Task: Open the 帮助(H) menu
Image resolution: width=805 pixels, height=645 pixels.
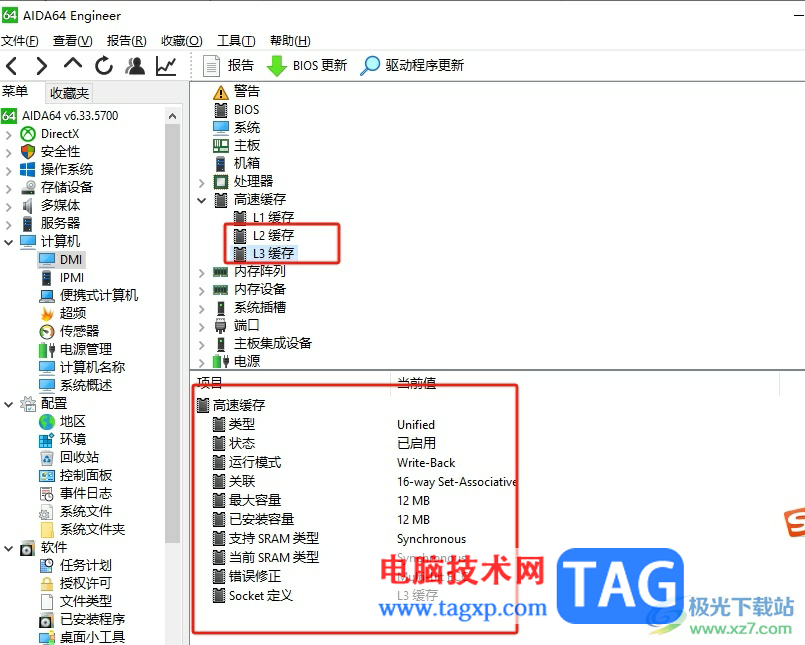Action: [290, 41]
